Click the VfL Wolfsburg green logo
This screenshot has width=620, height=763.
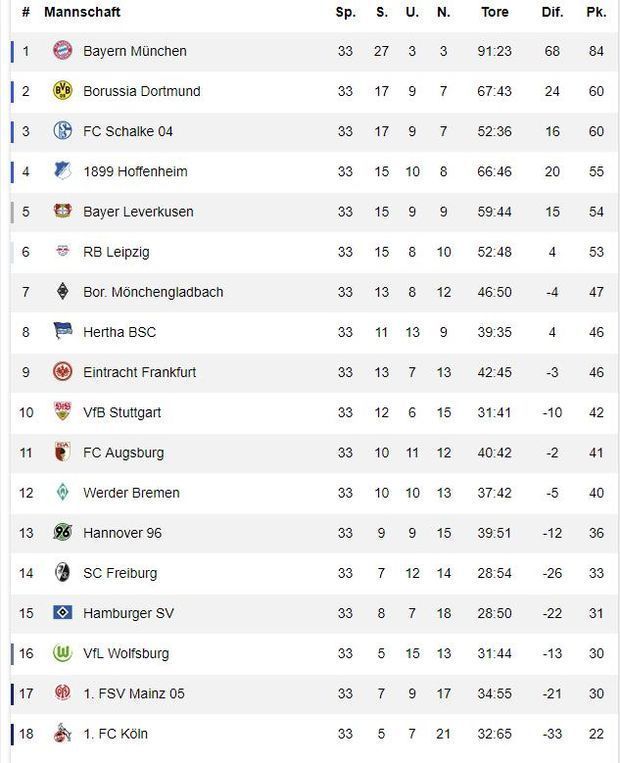point(62,653)
